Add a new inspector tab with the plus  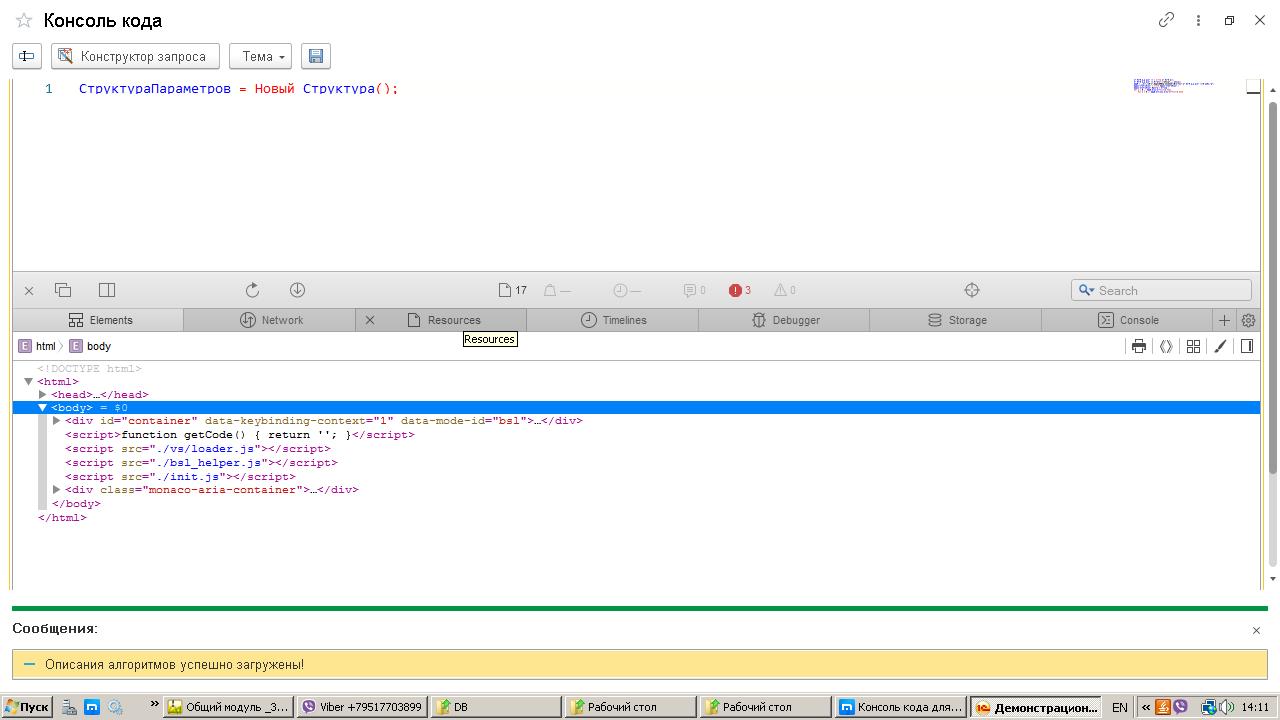tap(1224, 320)
